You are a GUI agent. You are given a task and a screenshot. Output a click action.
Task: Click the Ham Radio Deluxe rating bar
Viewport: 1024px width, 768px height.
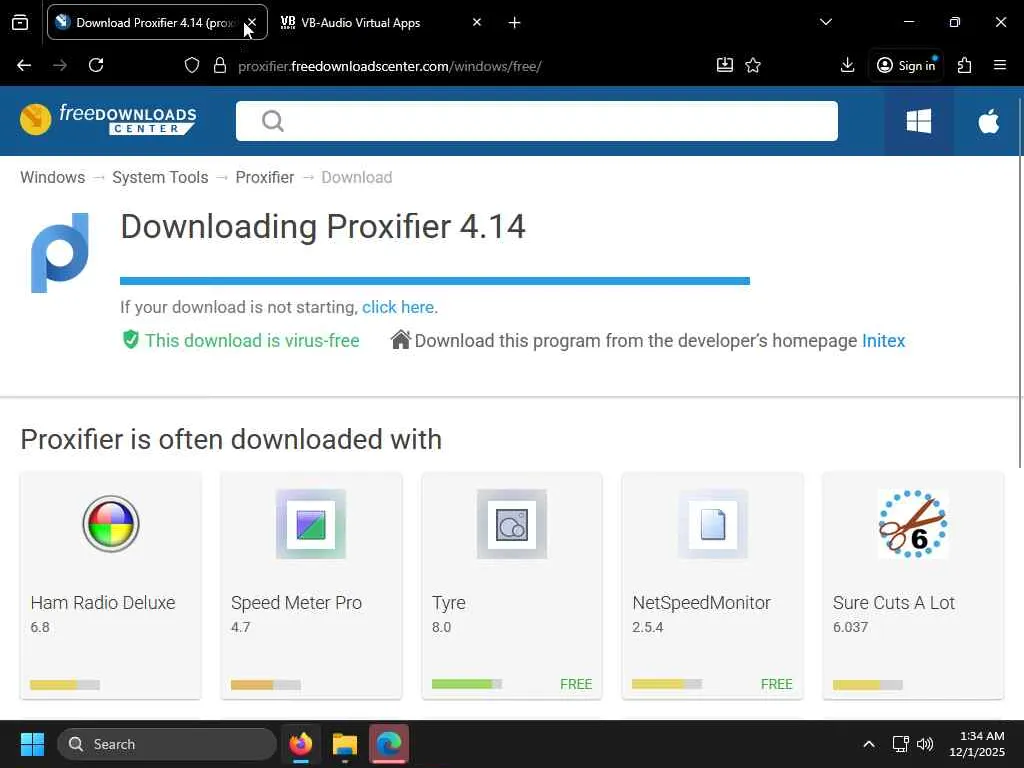point(65,684)
